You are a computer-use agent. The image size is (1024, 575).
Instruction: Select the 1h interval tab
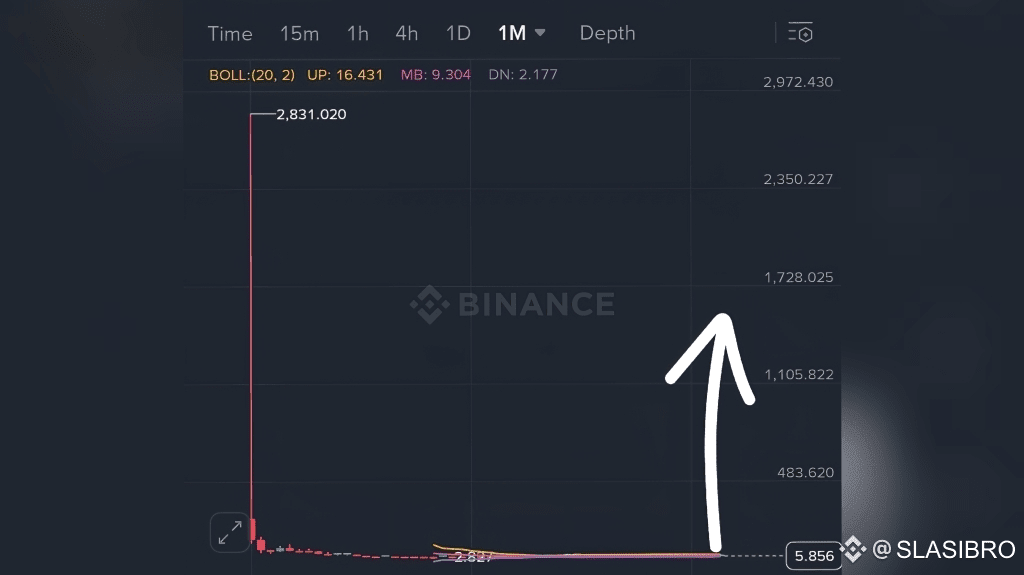pos(357,33)
